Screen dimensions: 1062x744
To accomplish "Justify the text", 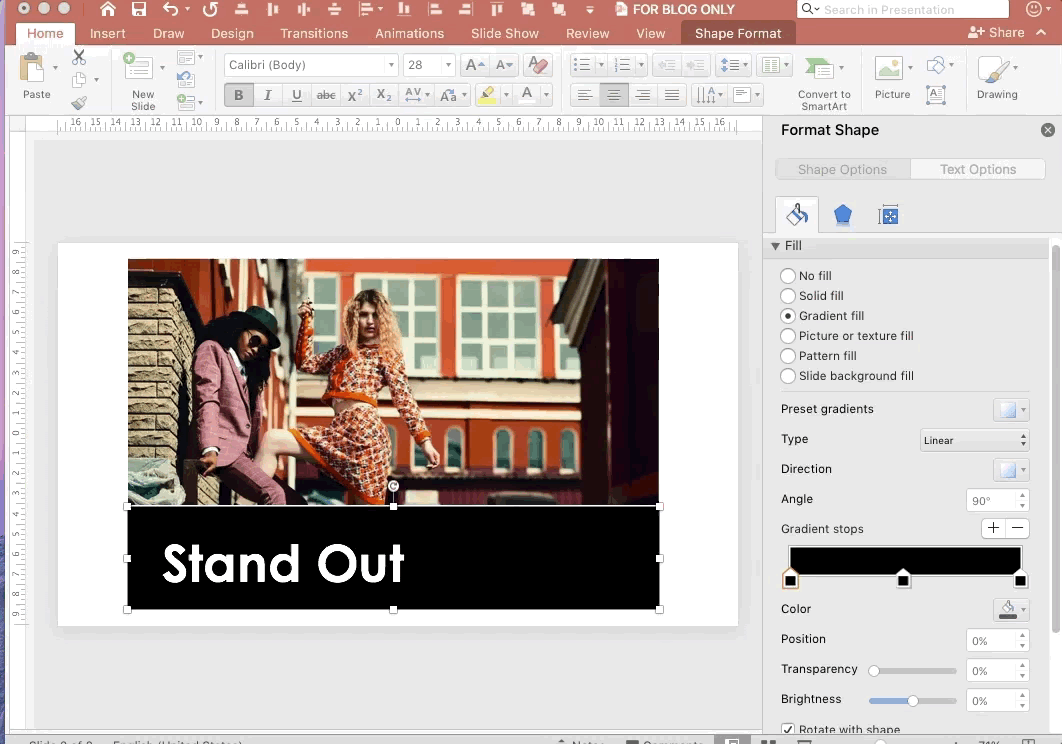I will (672, 95).
